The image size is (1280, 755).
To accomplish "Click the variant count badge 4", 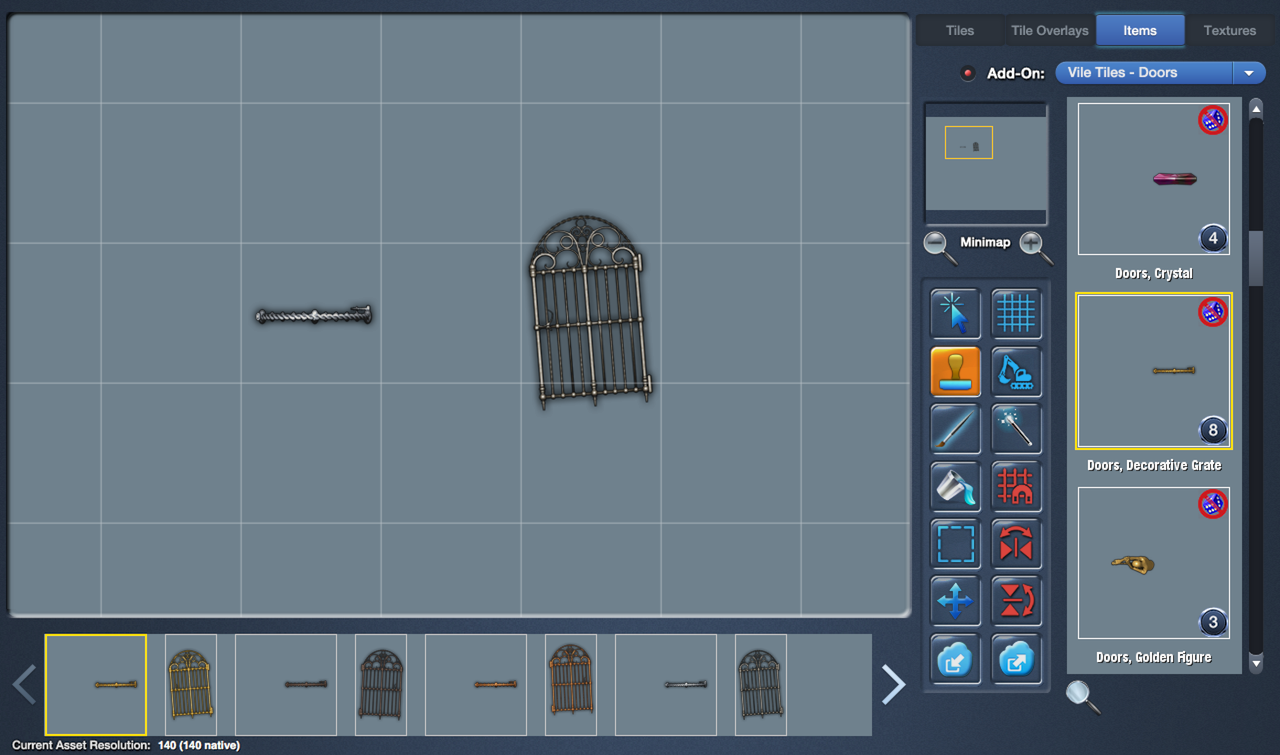I will pyautogui.click(x=1213, y=239).
